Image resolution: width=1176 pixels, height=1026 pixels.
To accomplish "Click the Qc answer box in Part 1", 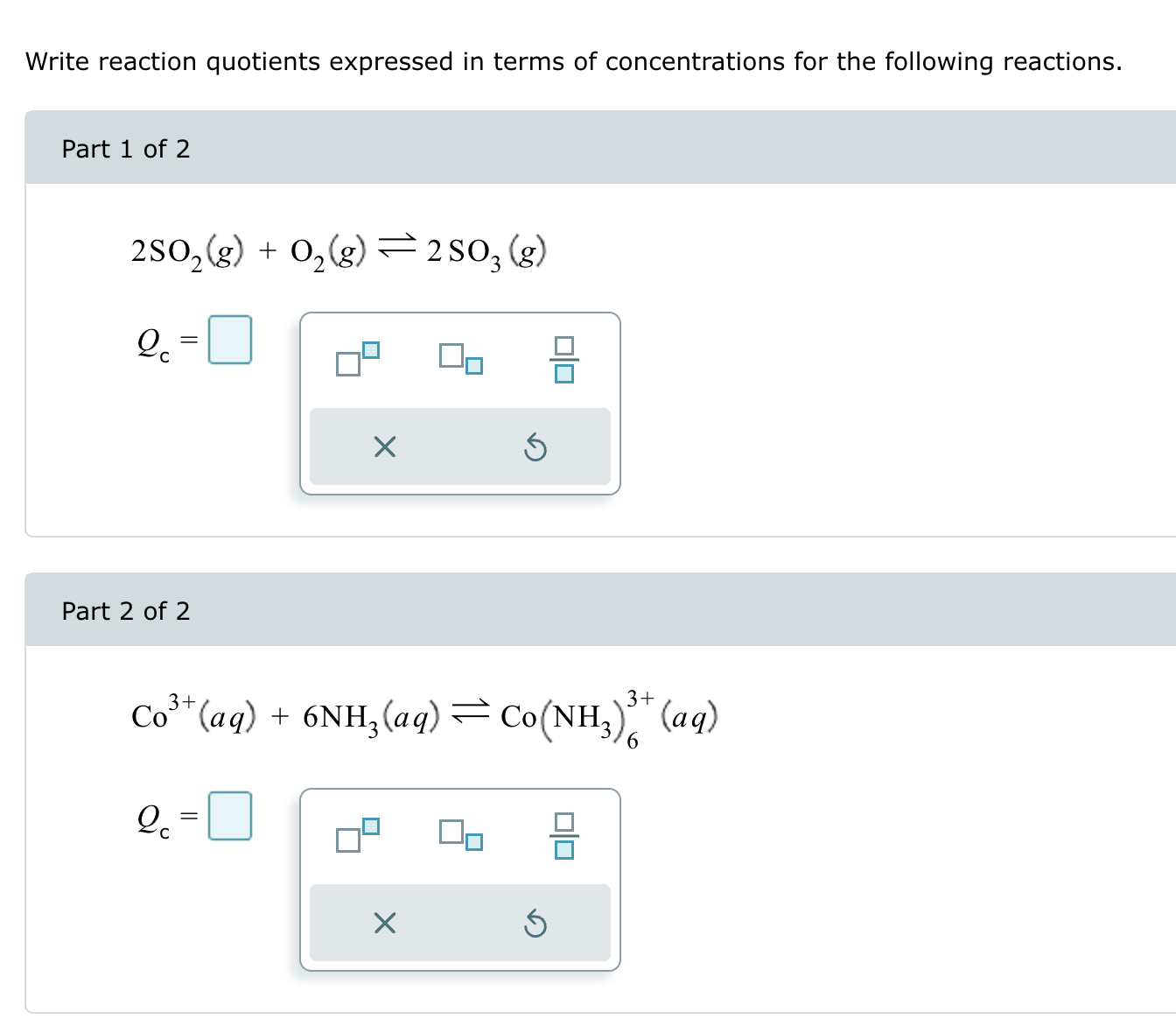I will 230,341.
